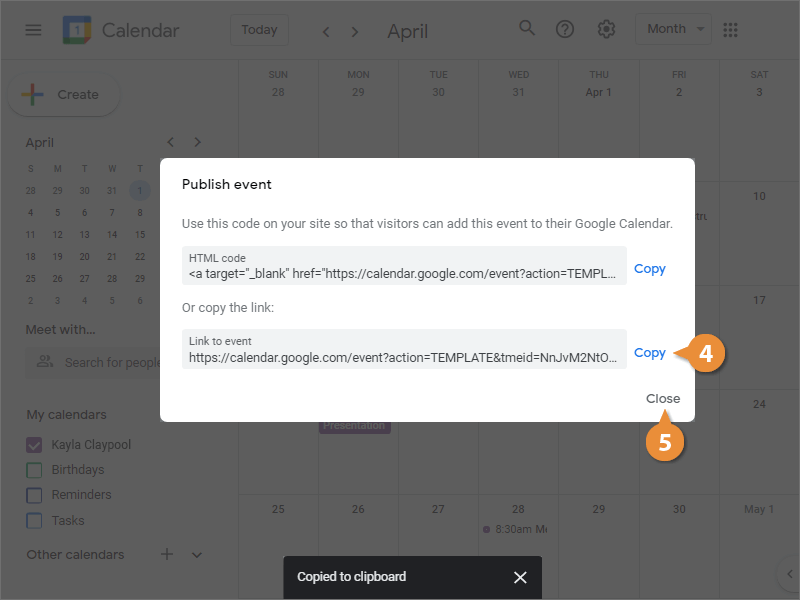Viewport: 800px width, 600px height.
Task: Open the Help question mark icon
Action: tap(565, 29)
